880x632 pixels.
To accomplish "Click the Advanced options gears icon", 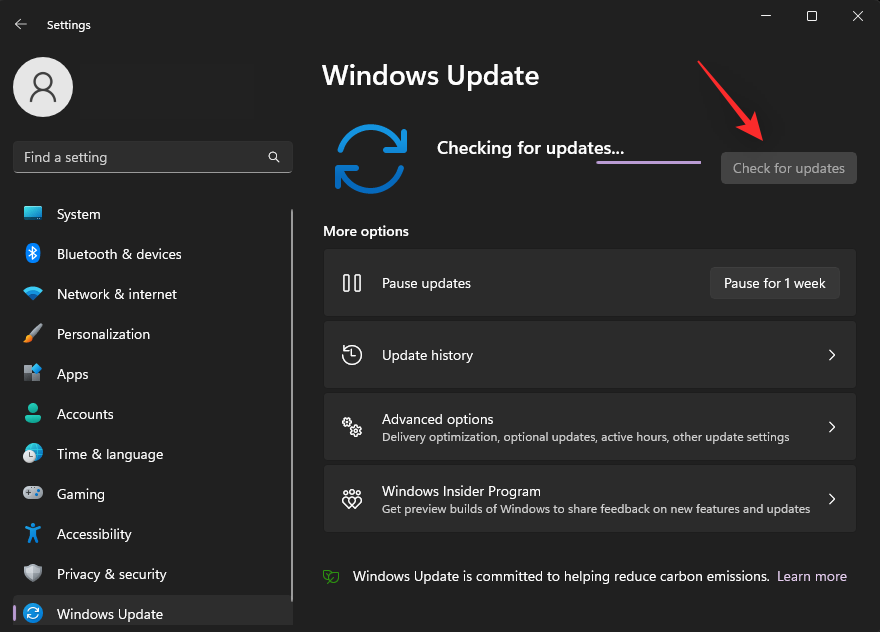I will pos(352,427).
